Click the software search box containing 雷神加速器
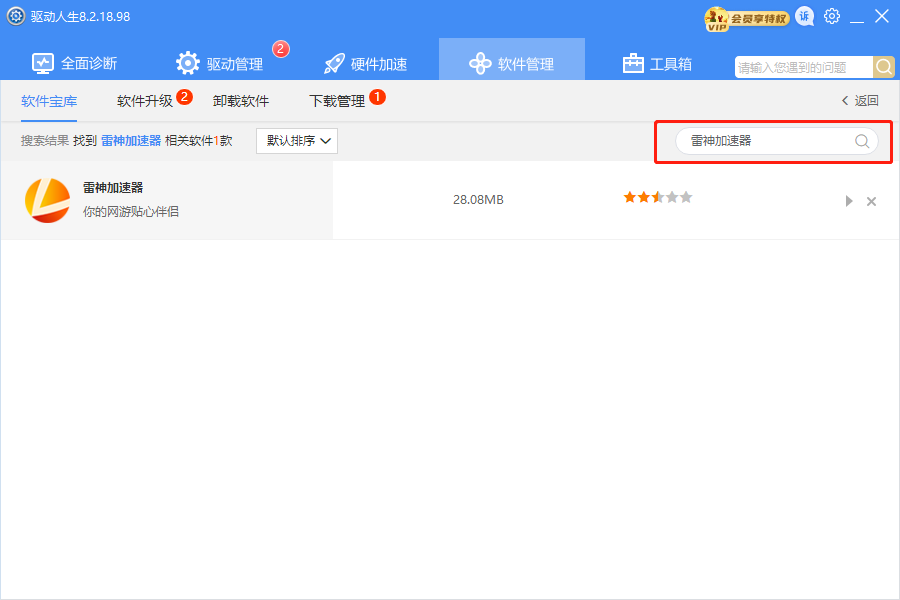 click(777, 141)
